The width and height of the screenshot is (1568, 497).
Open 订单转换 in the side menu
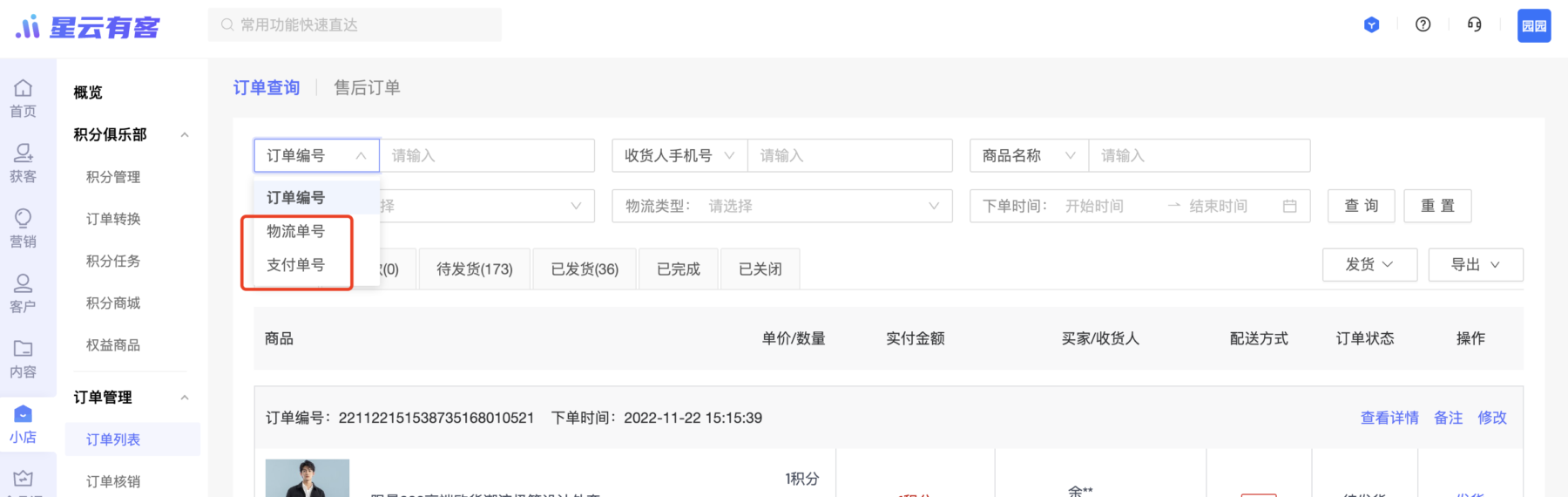click(113, 219)
